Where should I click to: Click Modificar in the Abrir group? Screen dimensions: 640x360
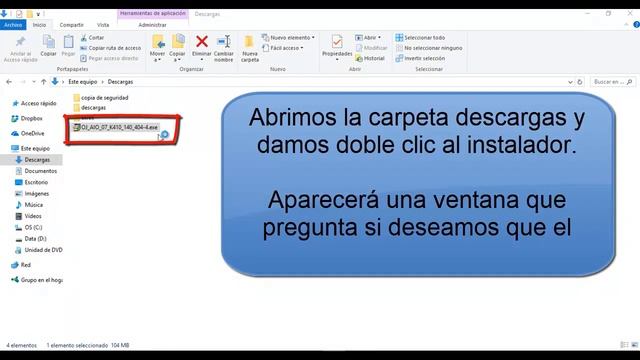[x=371, y=48]
